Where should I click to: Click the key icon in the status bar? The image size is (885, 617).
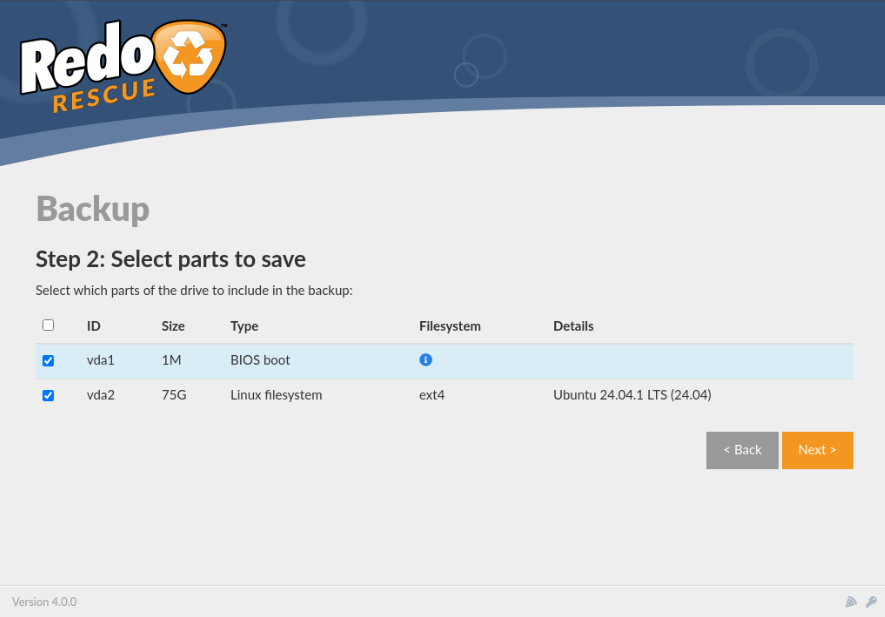coord(871,601)
